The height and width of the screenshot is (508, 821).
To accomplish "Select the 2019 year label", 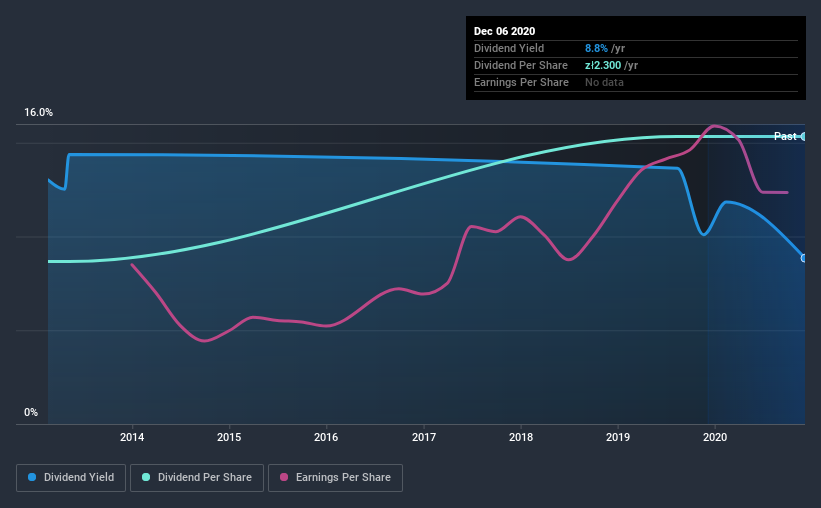I will tap(618, 437).
